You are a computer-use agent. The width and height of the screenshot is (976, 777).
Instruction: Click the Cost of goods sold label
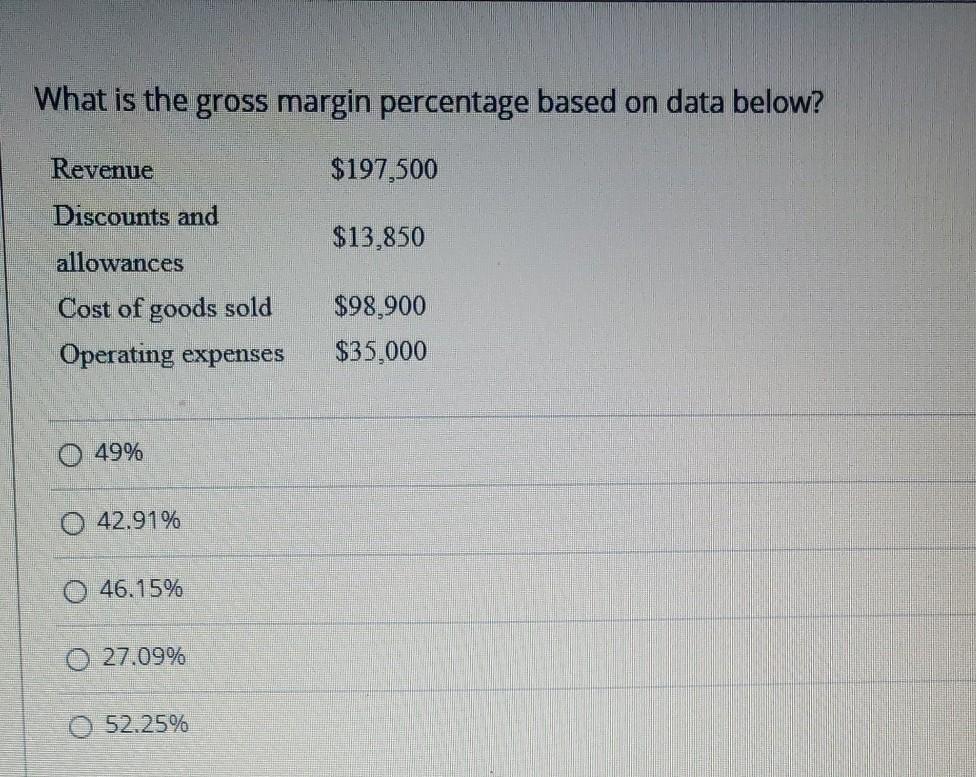(x=166, y=308)
